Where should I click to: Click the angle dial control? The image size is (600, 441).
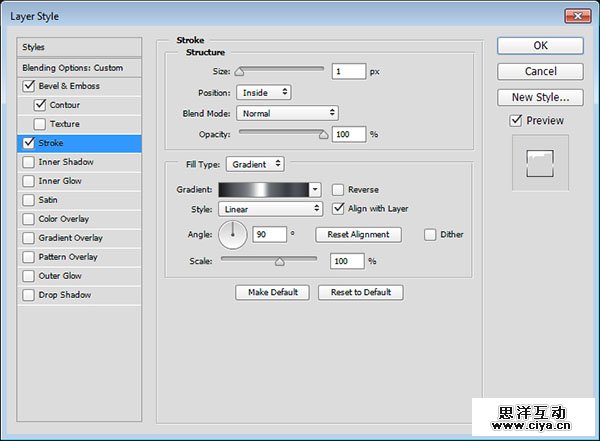(x=233, y=235)
